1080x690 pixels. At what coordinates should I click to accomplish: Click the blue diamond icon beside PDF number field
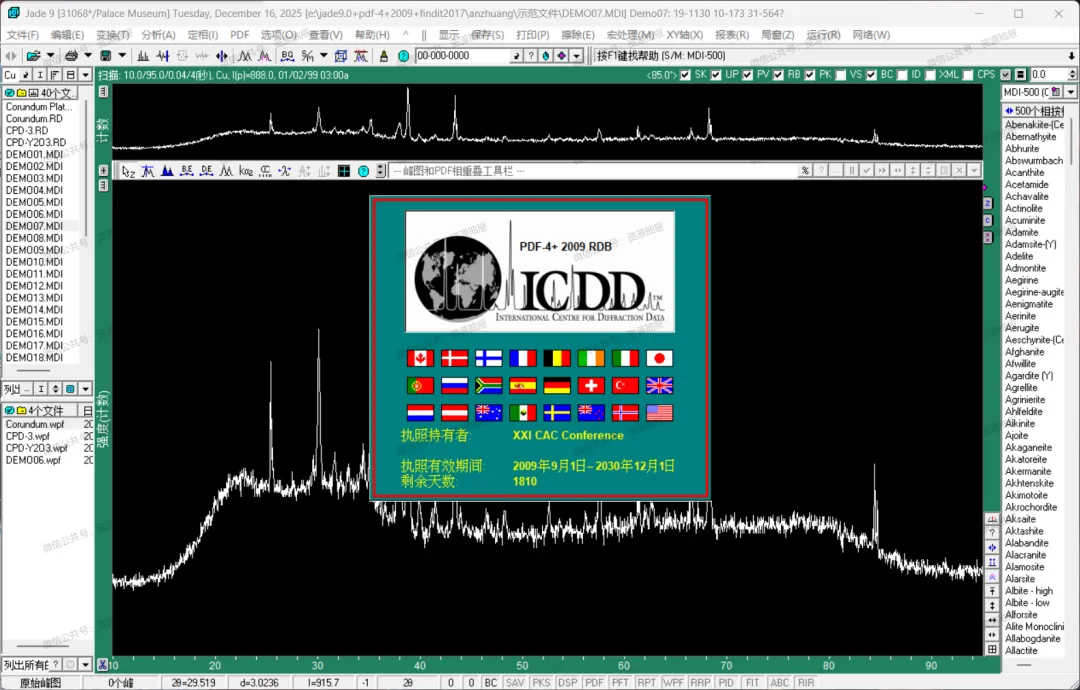[x=546, y=56]
